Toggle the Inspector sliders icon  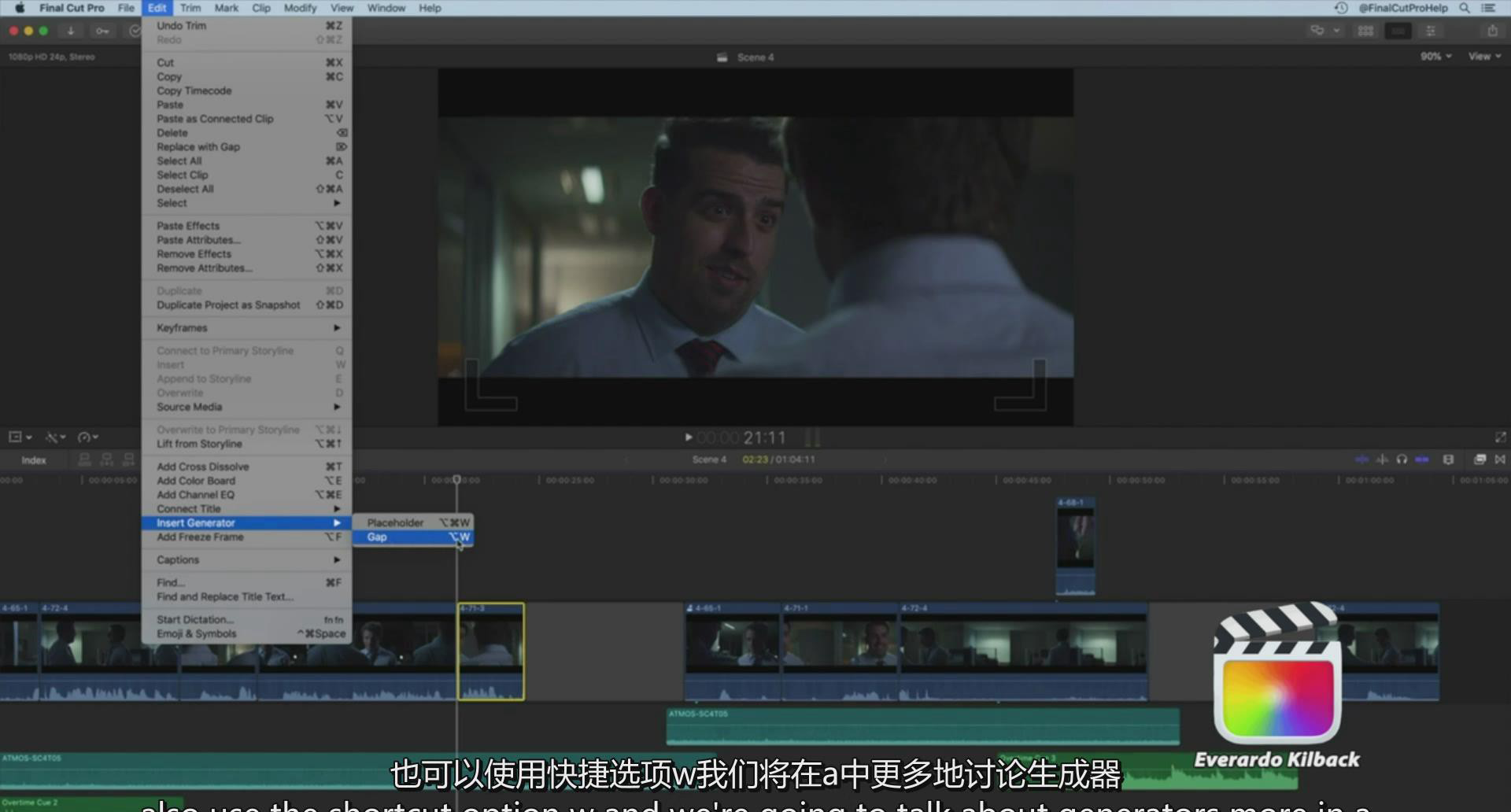pyautogui.click(x=1431, y=31)
